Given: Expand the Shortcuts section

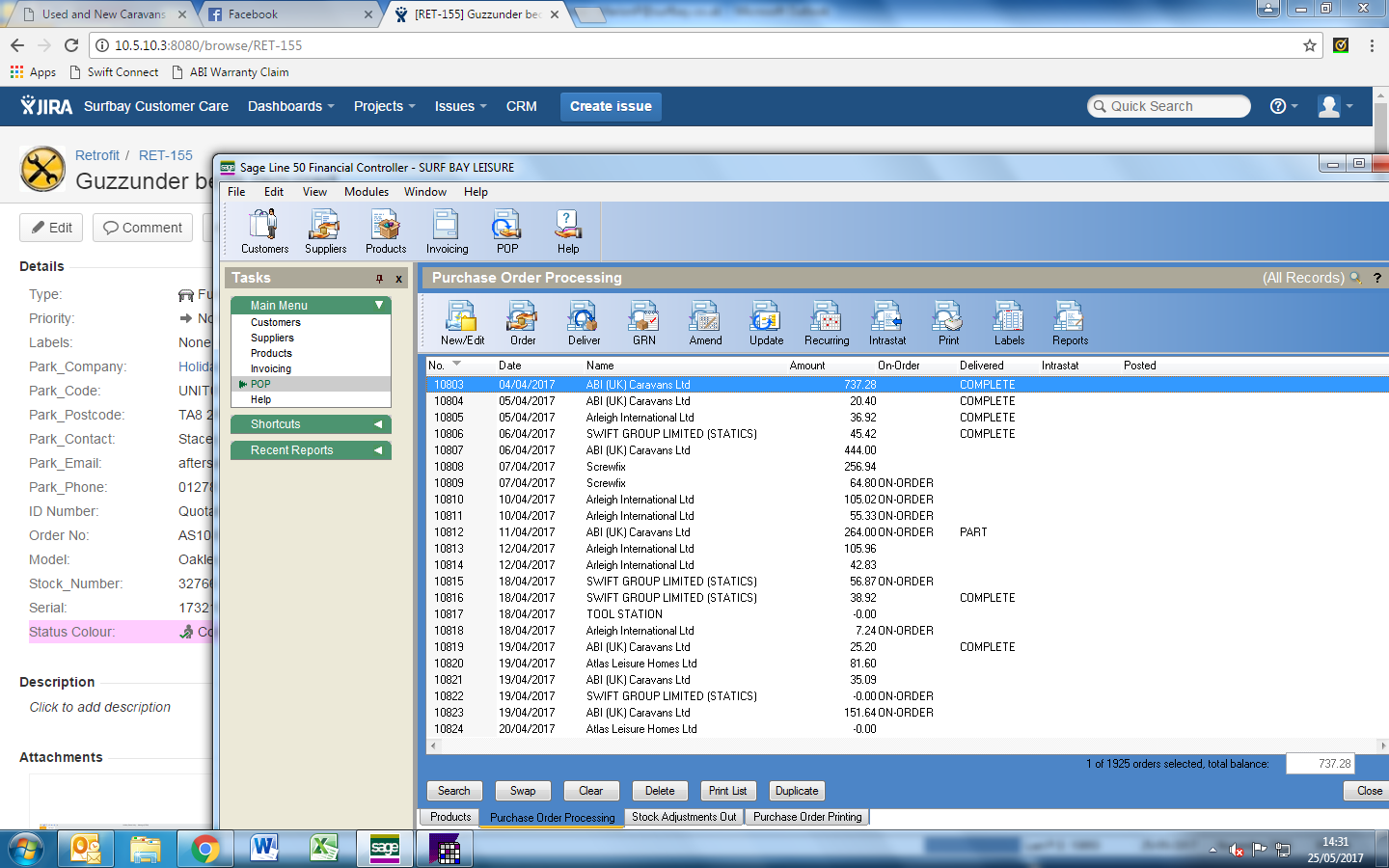Looking at the screenshot, I should (x=378, y=424).
